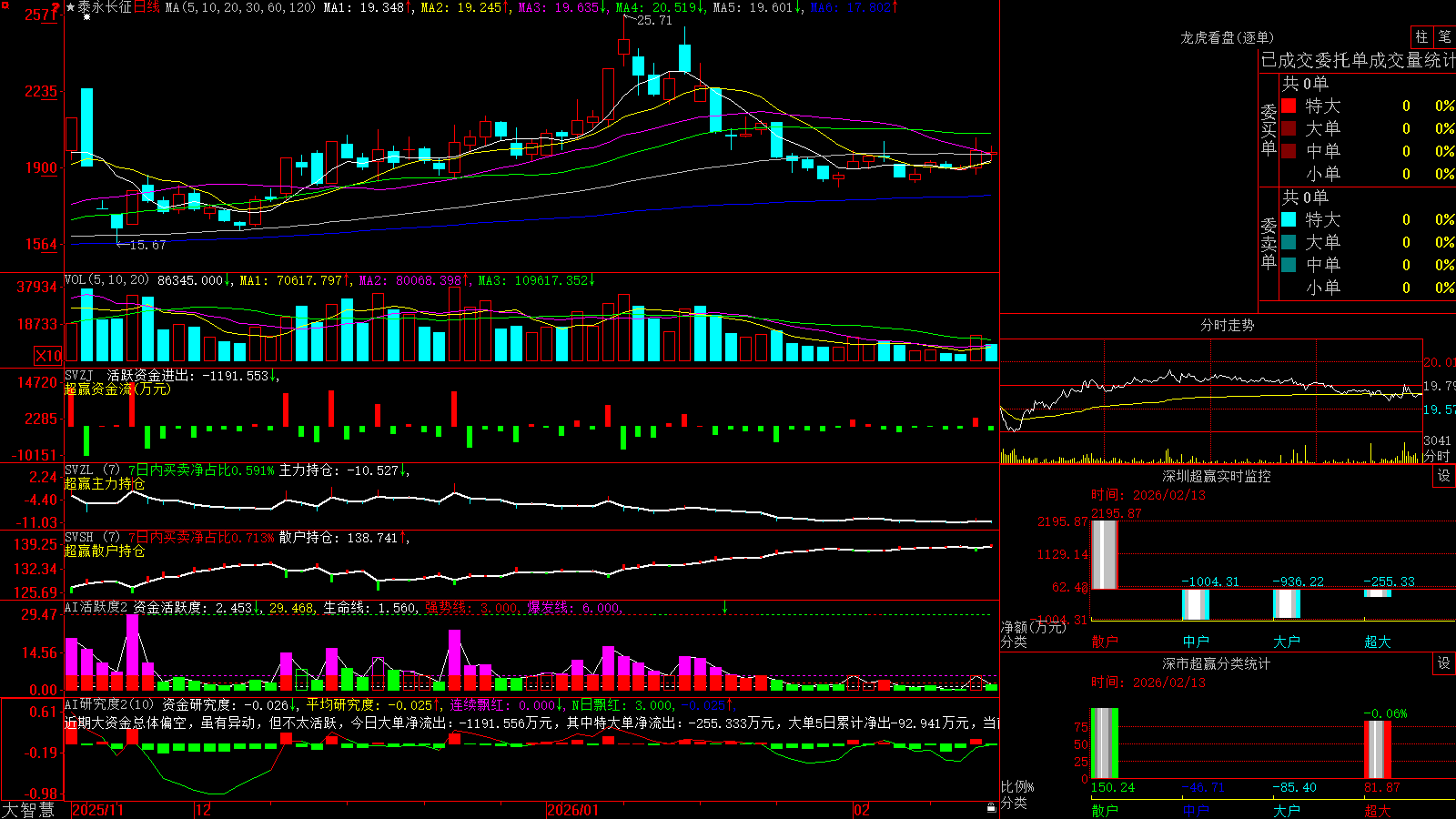The width and height of the screenshot is (1456, 819).
Task: Toggle 笔 tick display mode
Action: point(1445,36)
